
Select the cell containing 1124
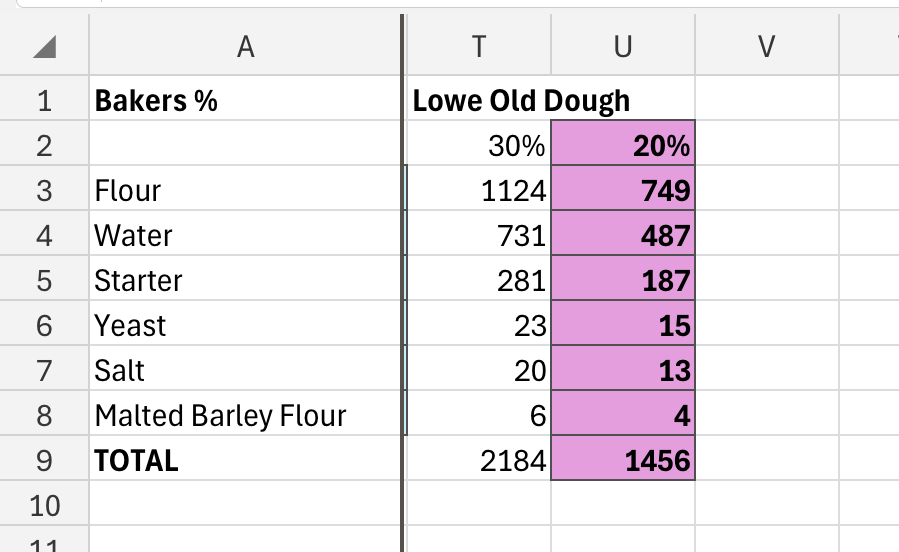(x=479, y=190)
